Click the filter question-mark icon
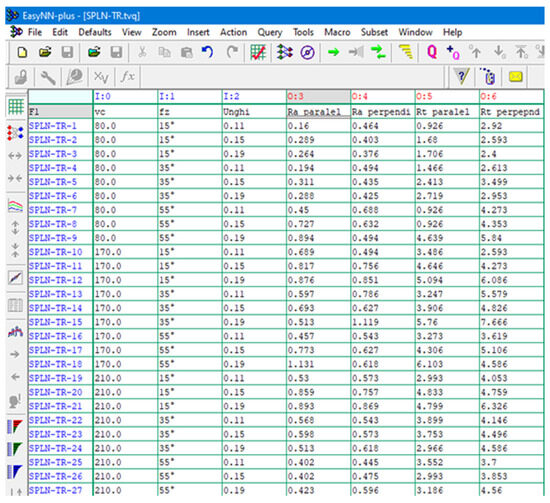 [x=462, y=77]
